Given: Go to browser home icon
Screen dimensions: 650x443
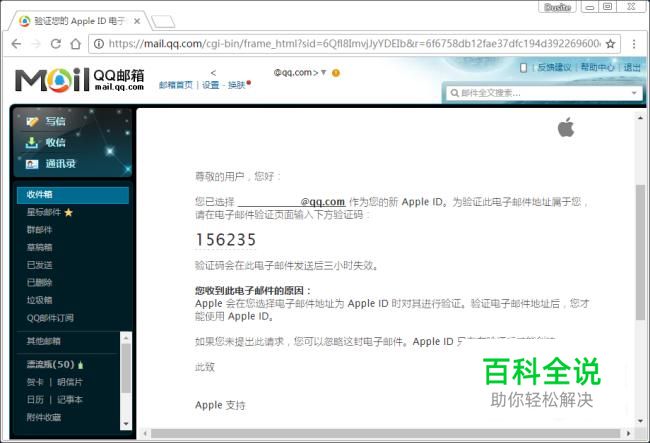Looking at the screenshot, I should pos(75,44).
